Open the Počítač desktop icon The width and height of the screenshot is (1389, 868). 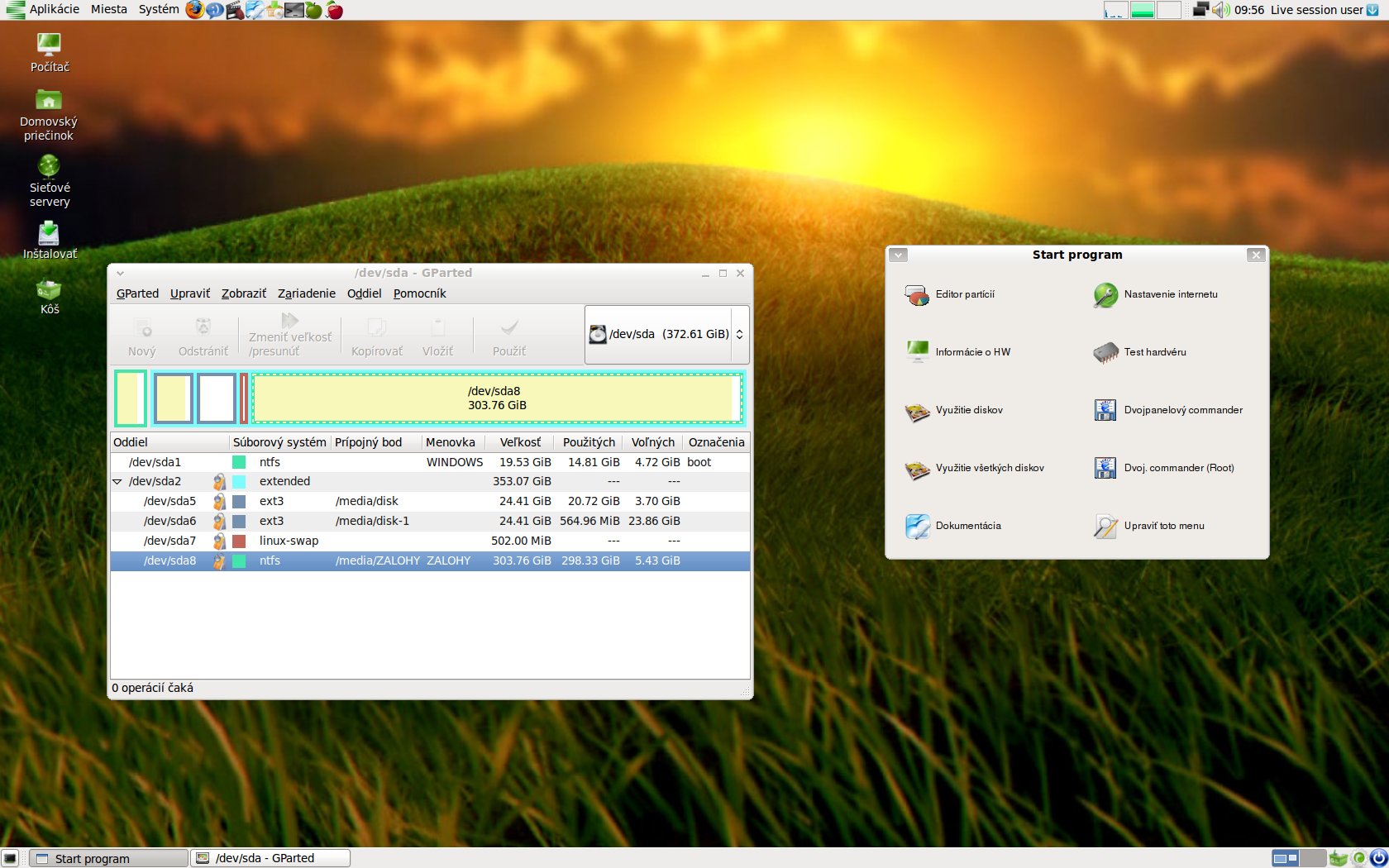50,53
